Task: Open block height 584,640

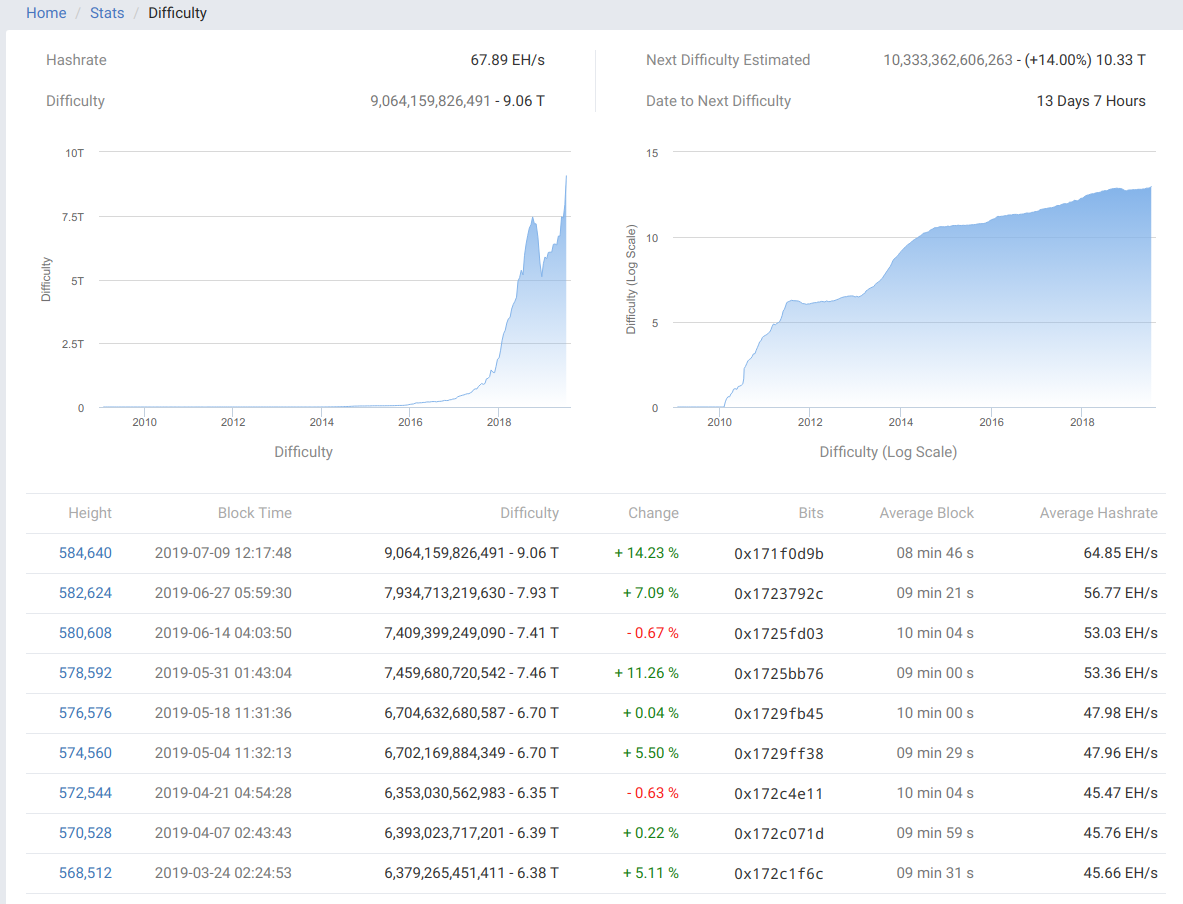Action: coord(85,553)
